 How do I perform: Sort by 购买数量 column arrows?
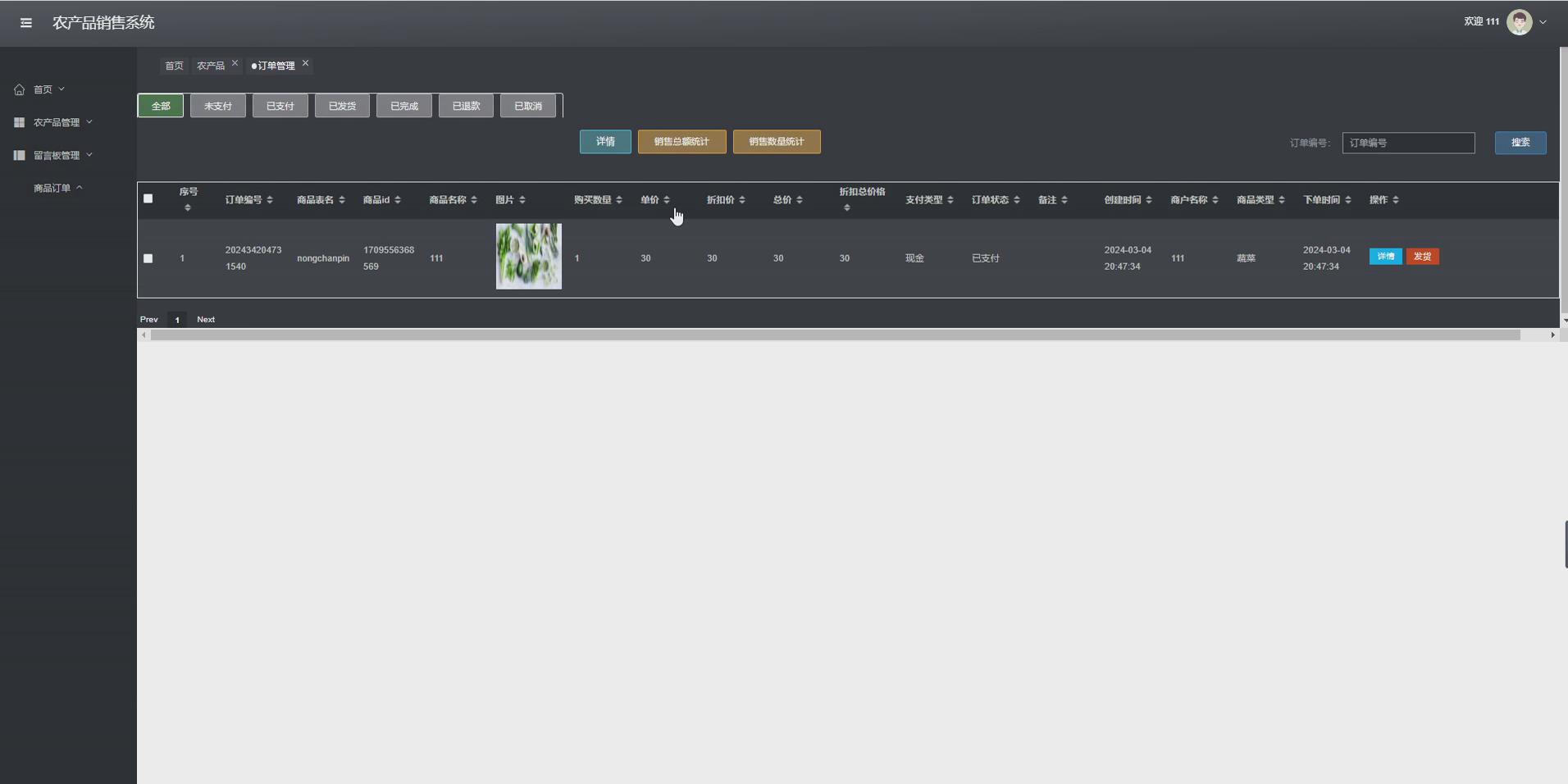coord(619,200)
